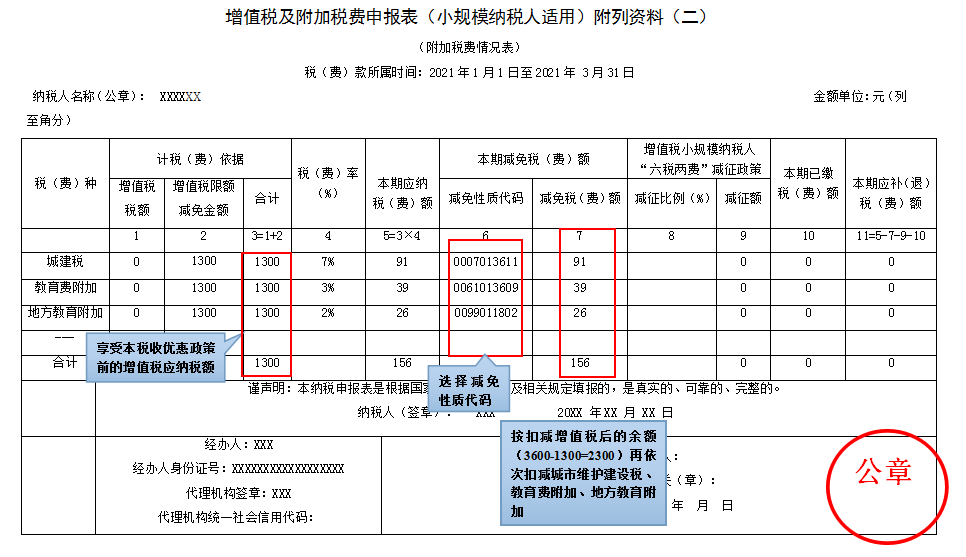Click the 减免税(费)额 column header

(580, 198)
